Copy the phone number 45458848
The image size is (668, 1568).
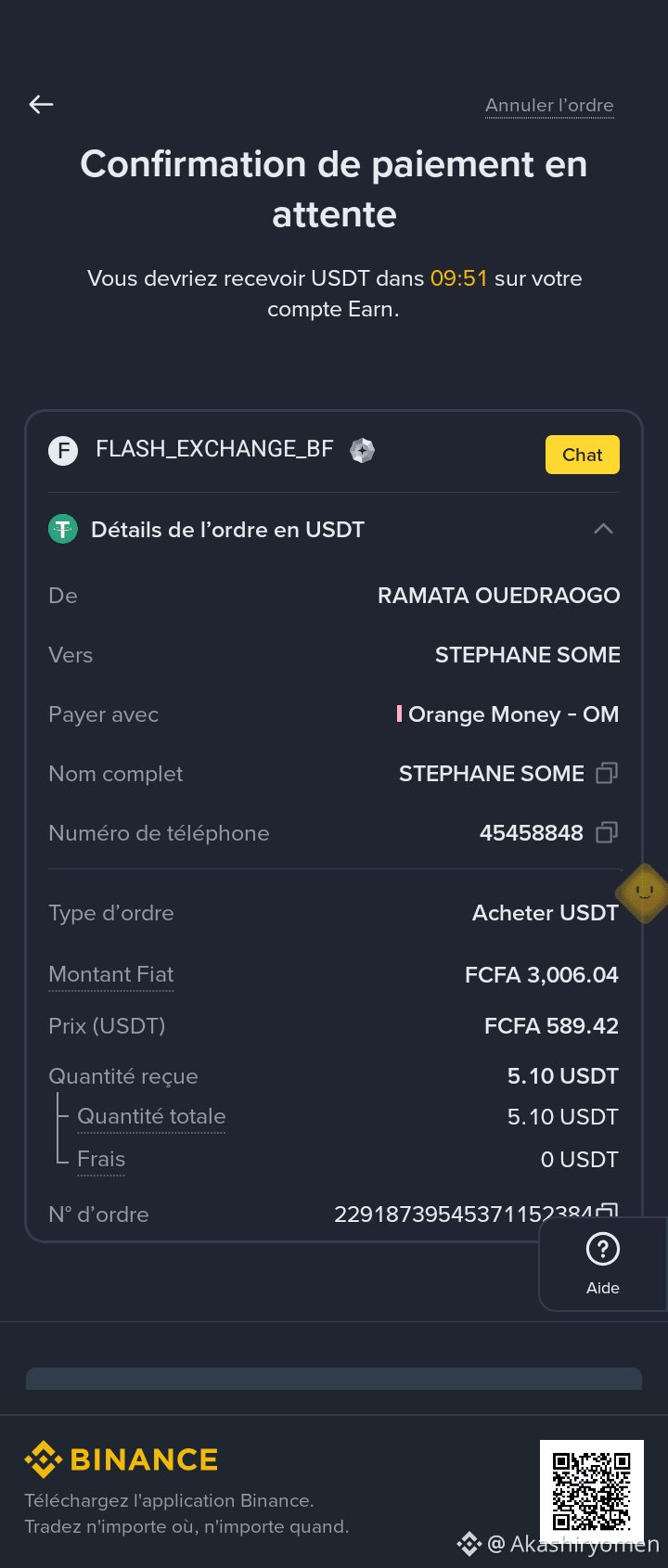coord(607,832)
